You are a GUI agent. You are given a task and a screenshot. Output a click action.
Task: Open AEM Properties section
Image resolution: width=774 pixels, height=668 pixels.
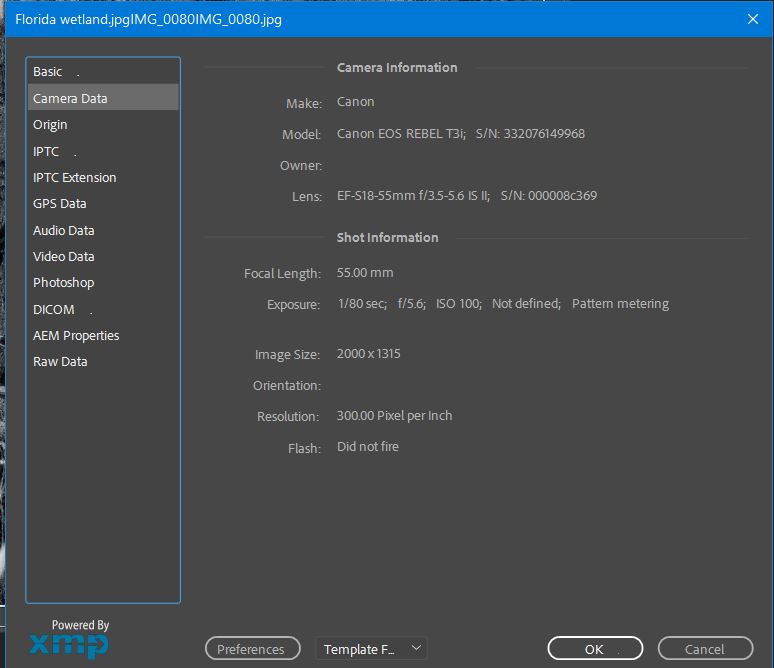(x=103, y=335)
